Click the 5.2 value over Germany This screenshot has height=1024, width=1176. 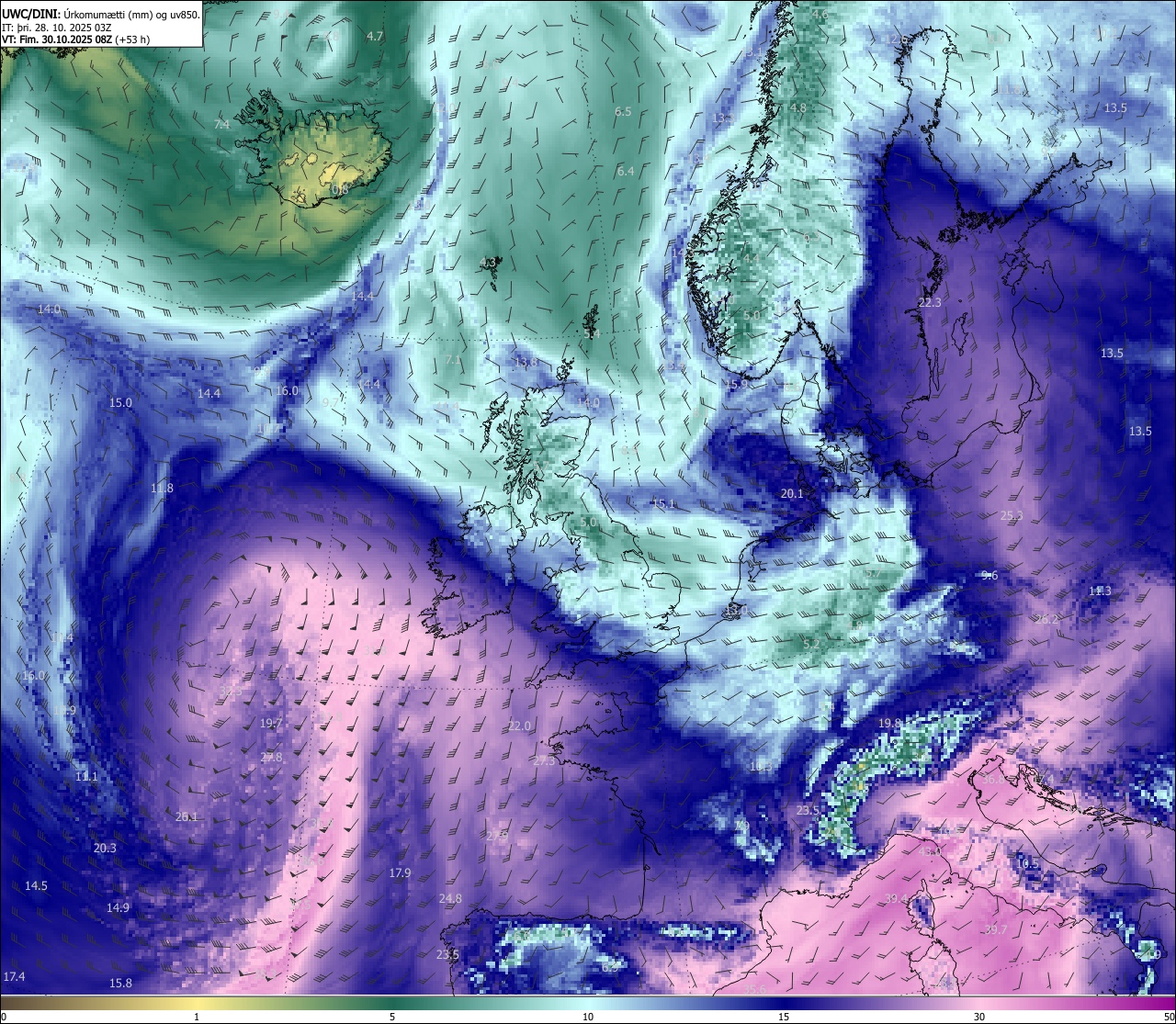811,645
